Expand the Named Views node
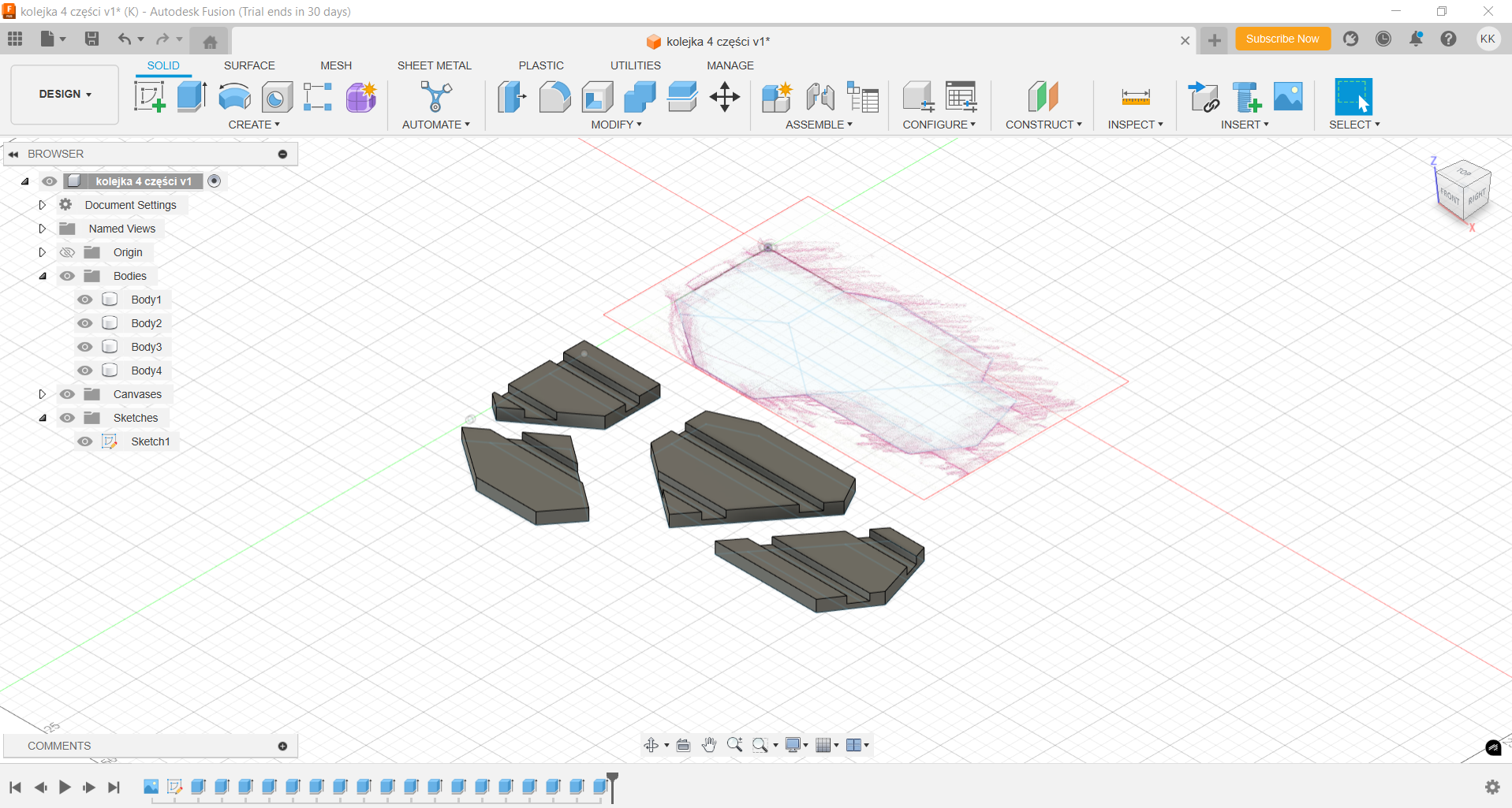Screen dimensions: 1512x808 pos(43,229)
